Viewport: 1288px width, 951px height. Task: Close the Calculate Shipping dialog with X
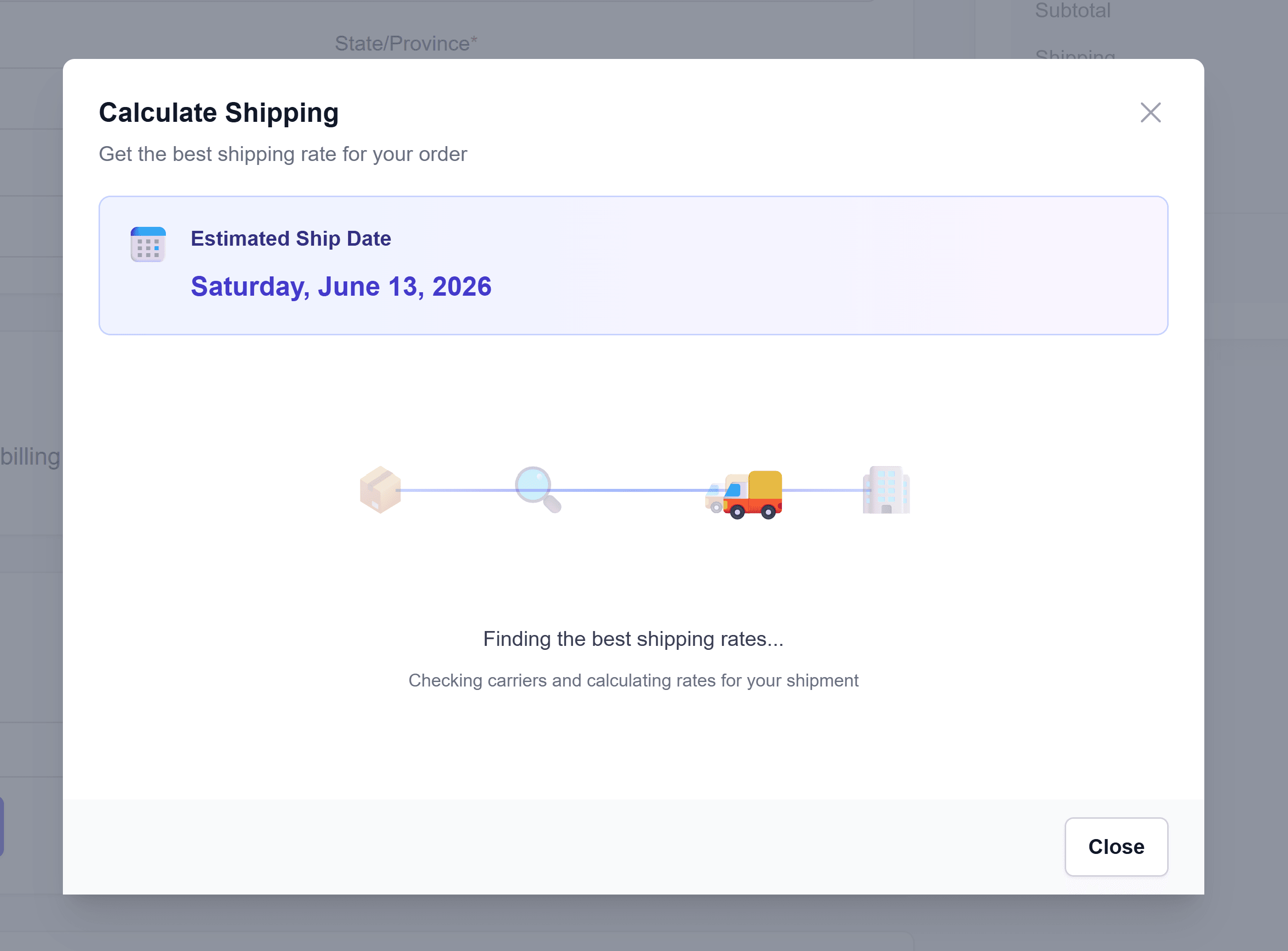1150,113
